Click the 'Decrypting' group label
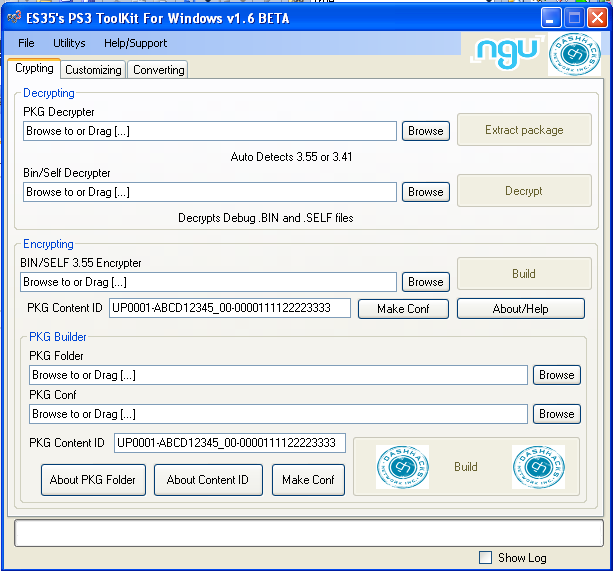Viewport: 613px width, 571px height. coord(49,93)
